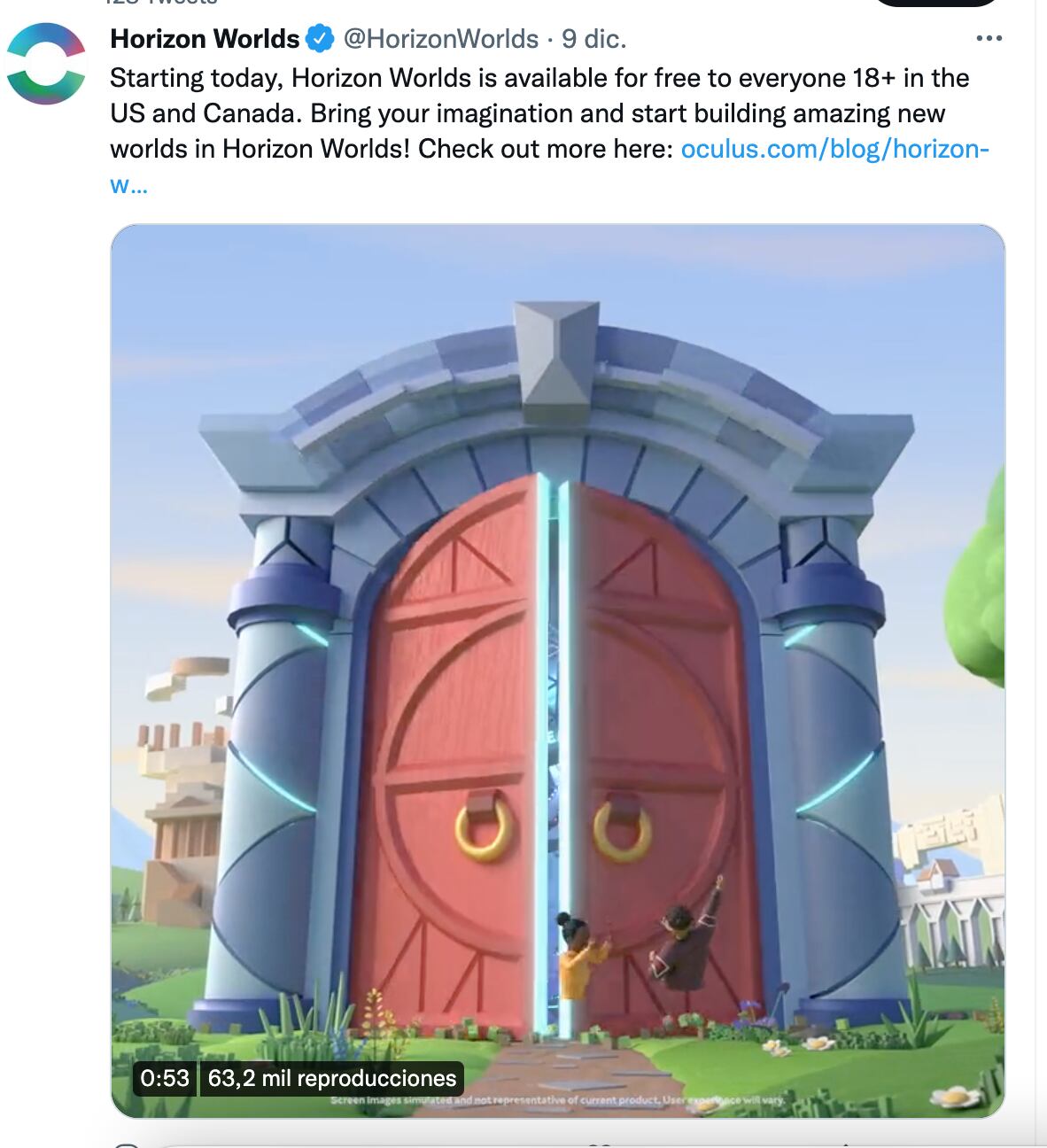Screen dimensions: 1047x1148
Task: Click the blue verified badge
Action: pos(319,39)
